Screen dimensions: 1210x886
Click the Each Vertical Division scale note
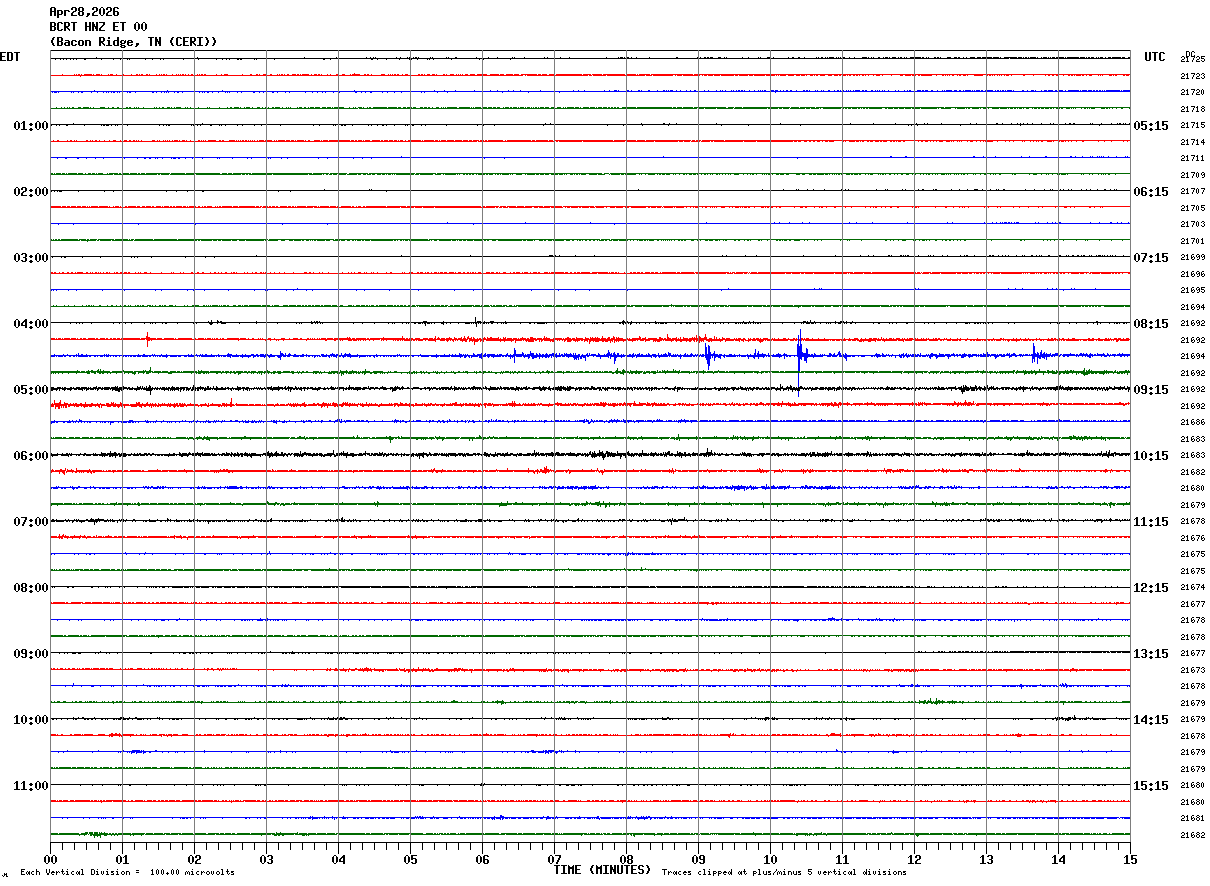[127, 873]
